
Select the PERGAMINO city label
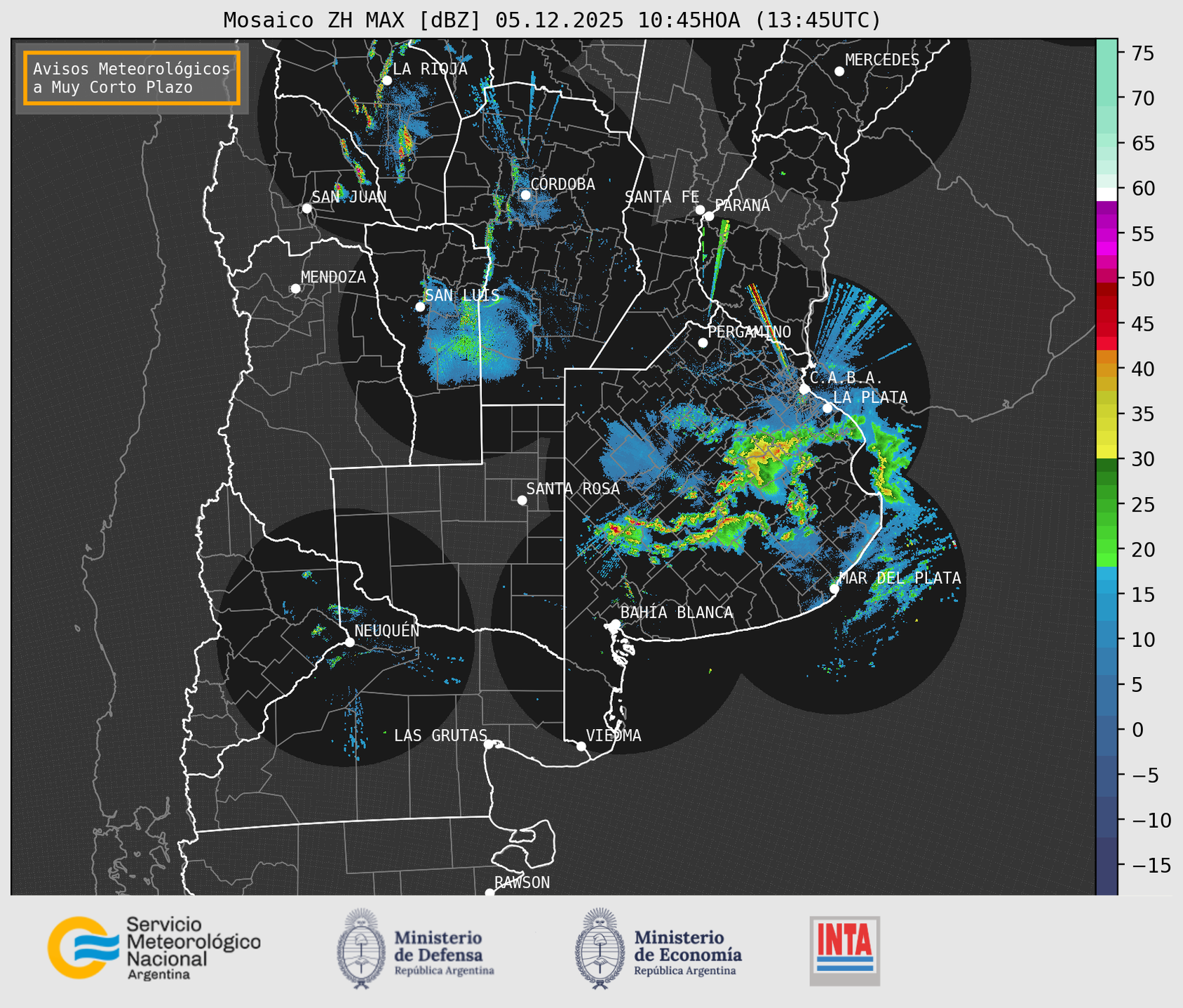pyautogui.click(x=749, y=332)
